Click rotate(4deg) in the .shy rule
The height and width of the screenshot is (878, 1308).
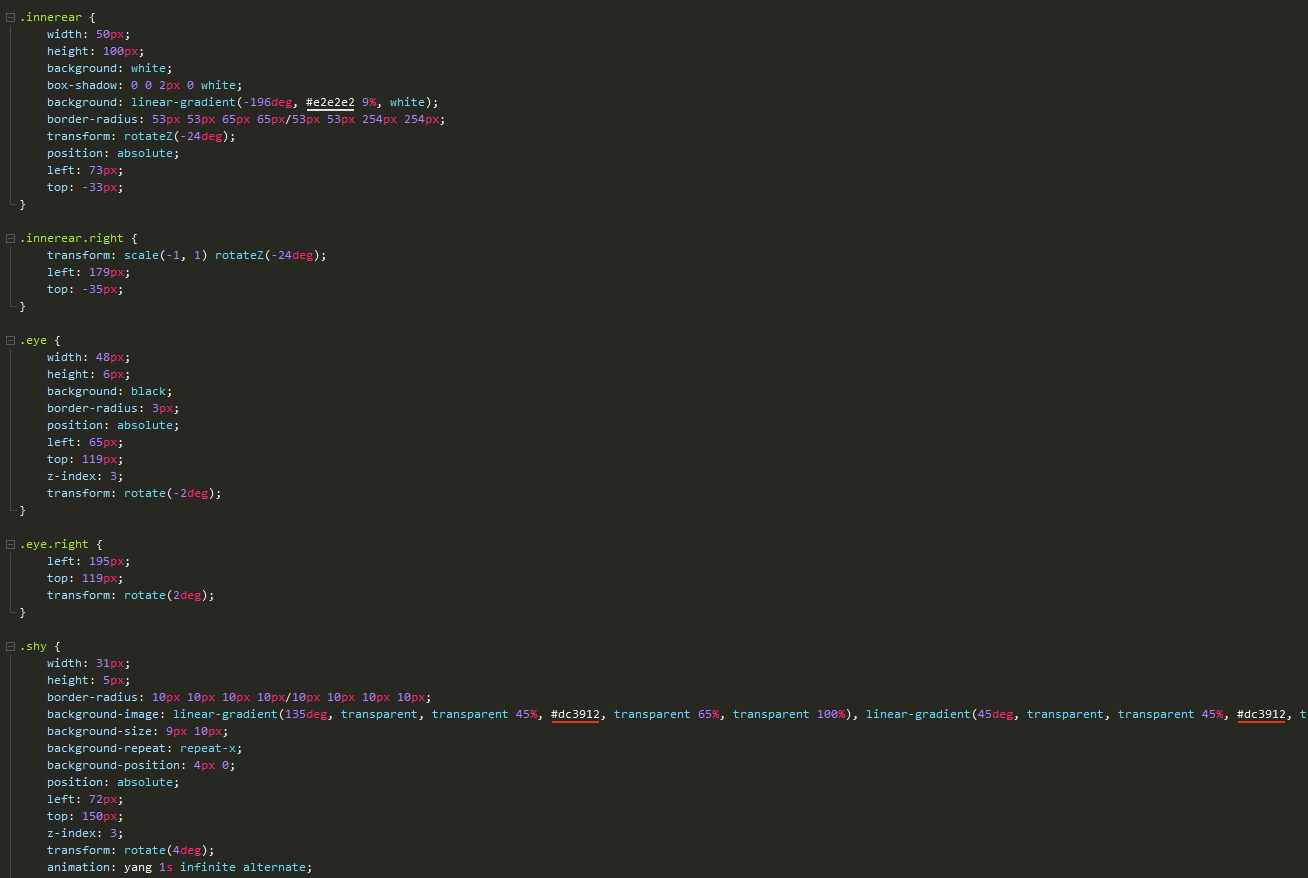169,850
